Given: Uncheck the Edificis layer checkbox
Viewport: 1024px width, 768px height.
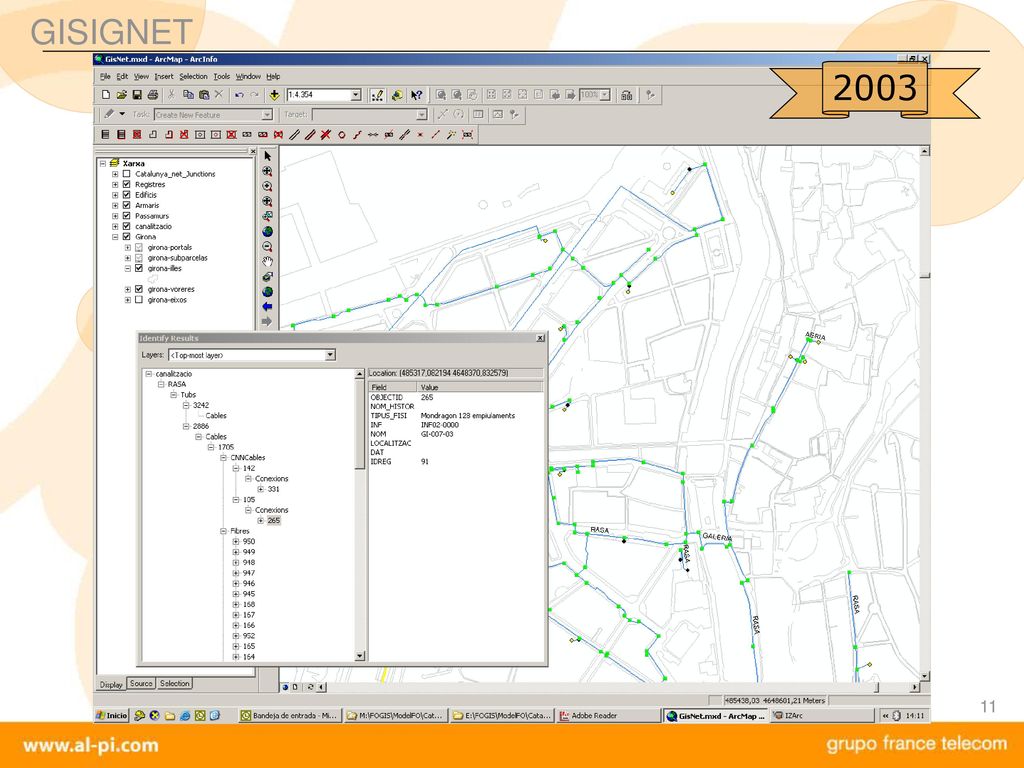Looking at the screenshot, I should [127, 195].
